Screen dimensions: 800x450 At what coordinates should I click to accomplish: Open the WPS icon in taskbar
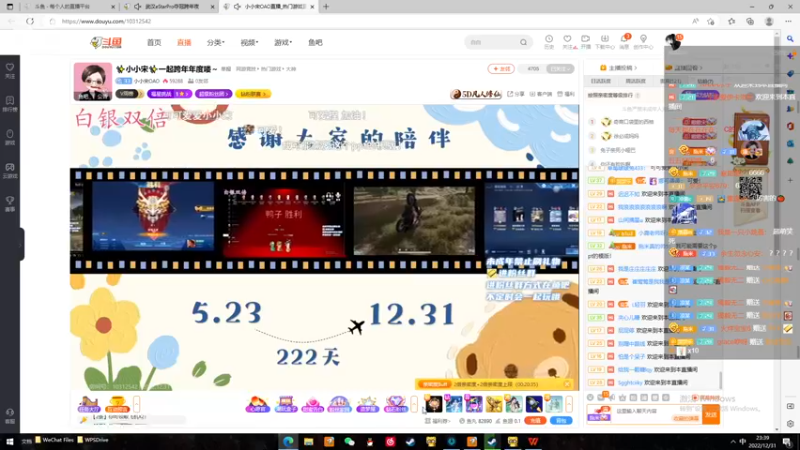coord(533,442)
